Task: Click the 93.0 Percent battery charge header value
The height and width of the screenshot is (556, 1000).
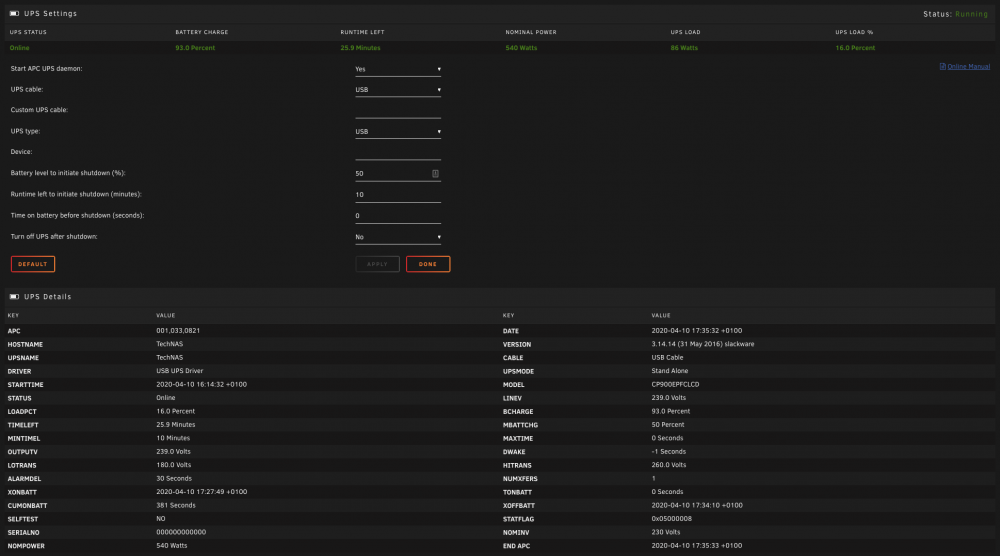Action: click(x=195, y=48)
